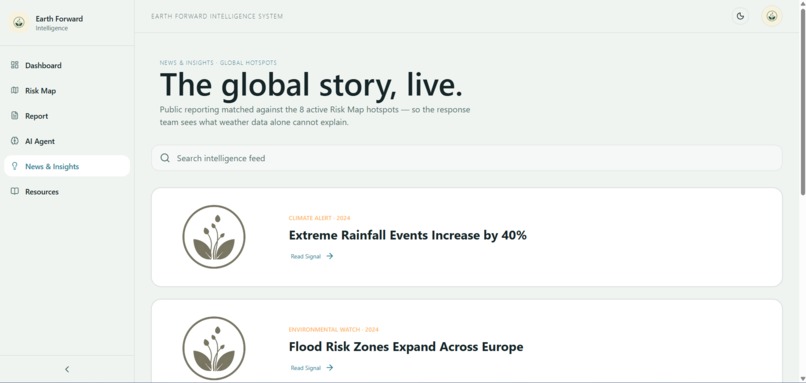Open Dashboard from the sidebar
This screenshot has width=806, height=383.
click(x=67, y=65)
